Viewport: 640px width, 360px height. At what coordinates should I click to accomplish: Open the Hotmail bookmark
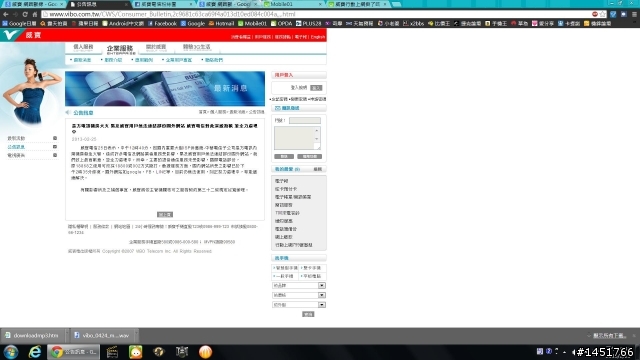[x=221, y=24]
